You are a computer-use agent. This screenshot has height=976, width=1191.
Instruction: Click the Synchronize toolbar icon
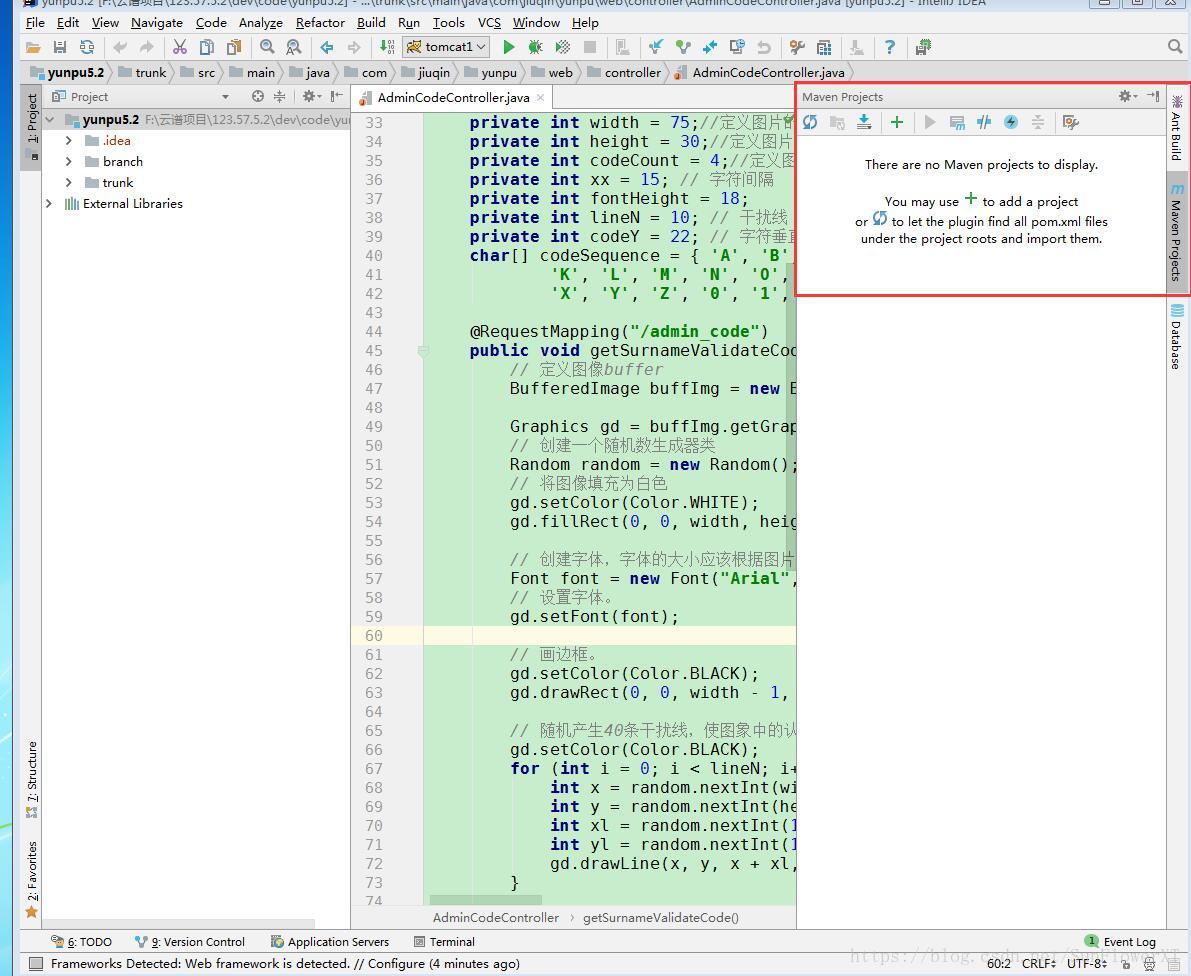click(x=87, y=47)
